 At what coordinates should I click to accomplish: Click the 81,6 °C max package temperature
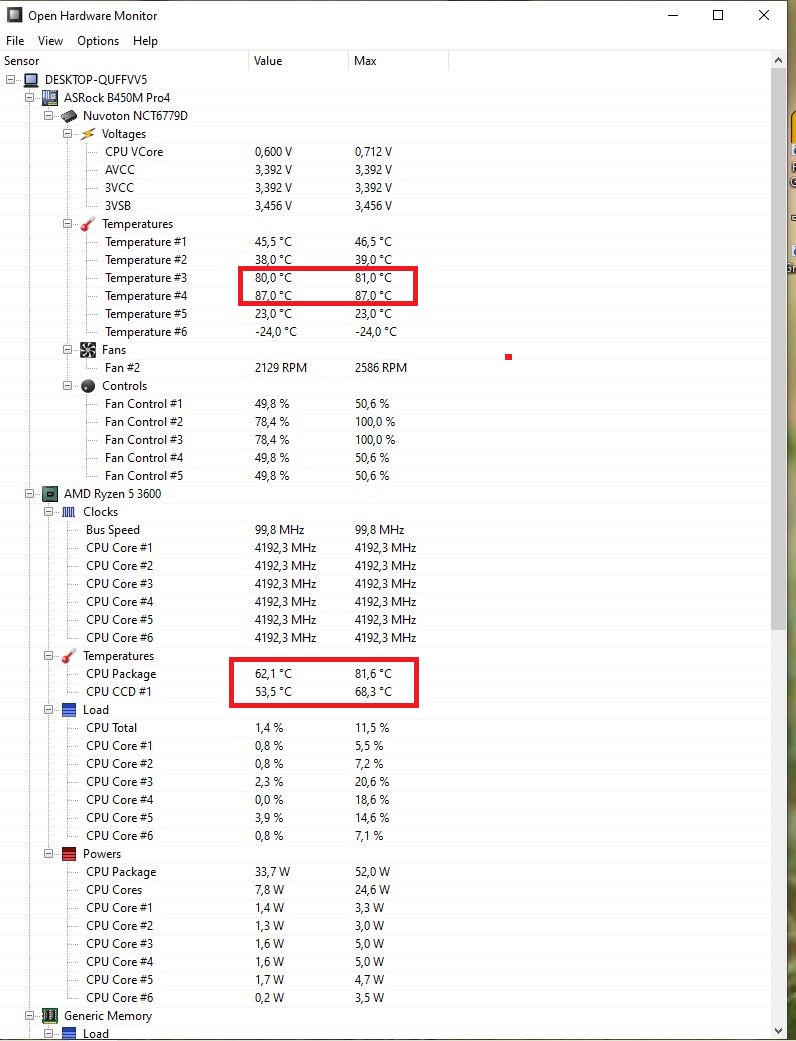pyautogui.click(x=373, y=674)
